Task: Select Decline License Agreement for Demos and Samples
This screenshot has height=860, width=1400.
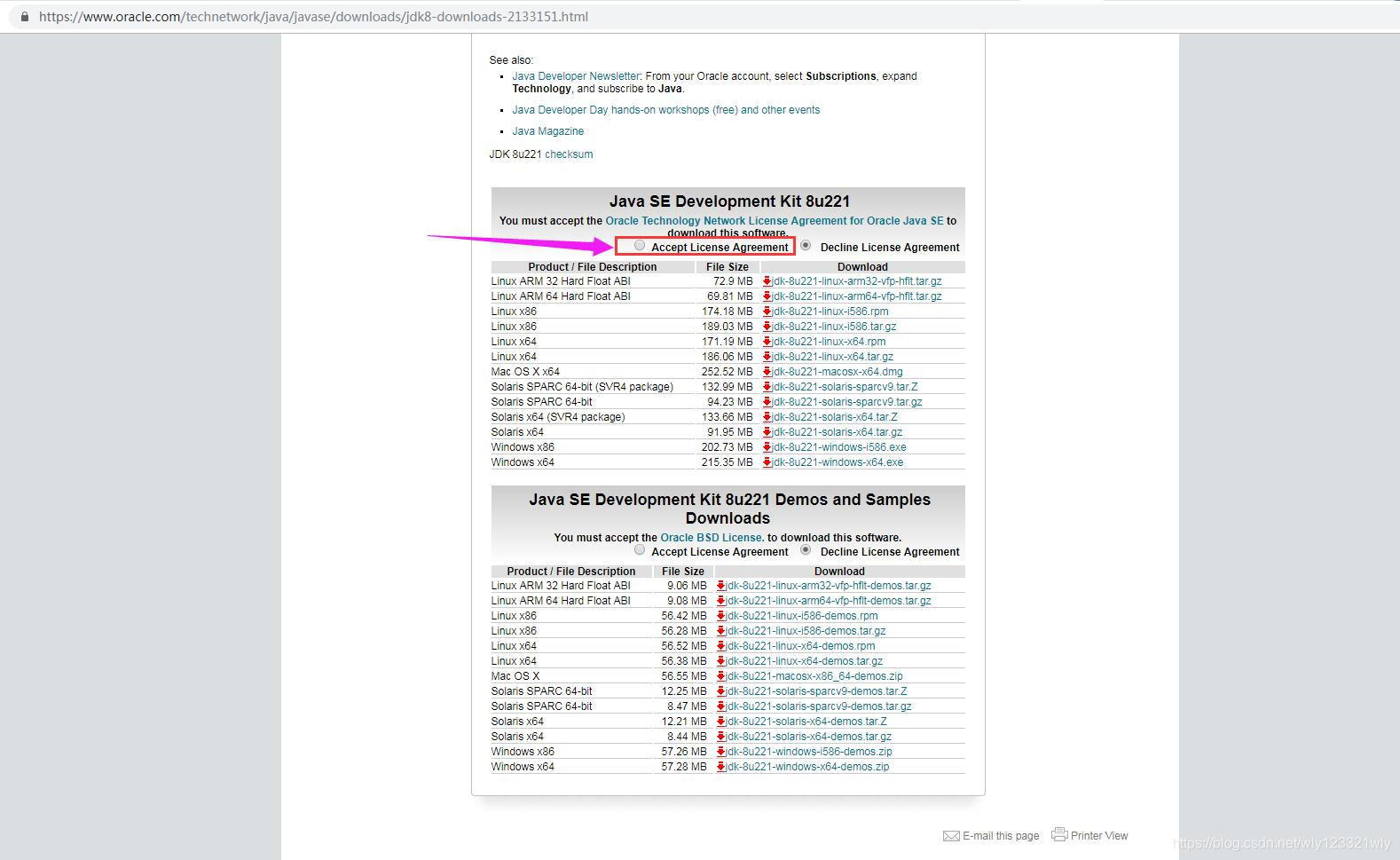Action: click(x=806, y=550)
